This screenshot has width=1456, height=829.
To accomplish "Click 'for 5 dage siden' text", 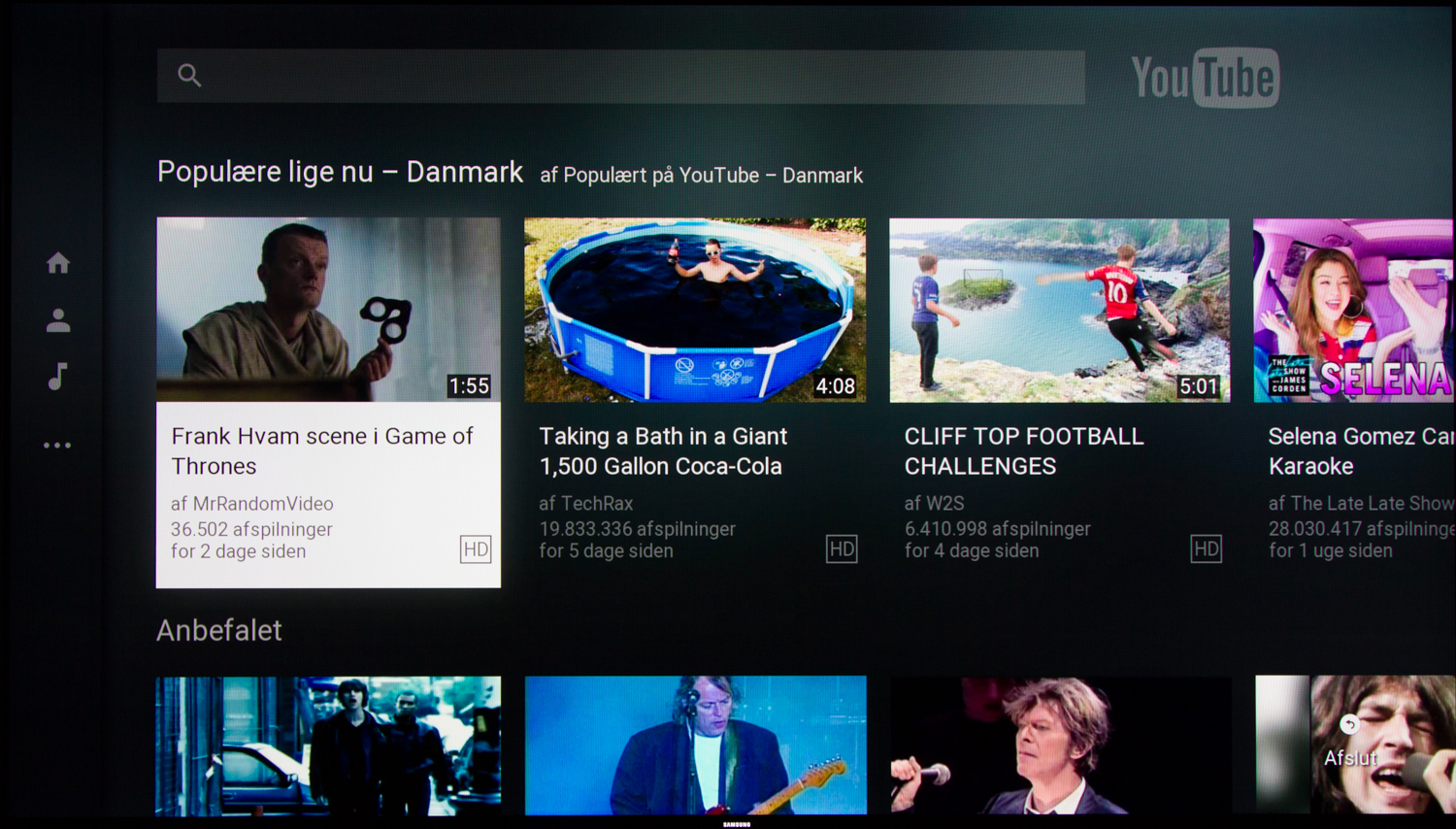I will click(606, 550).
